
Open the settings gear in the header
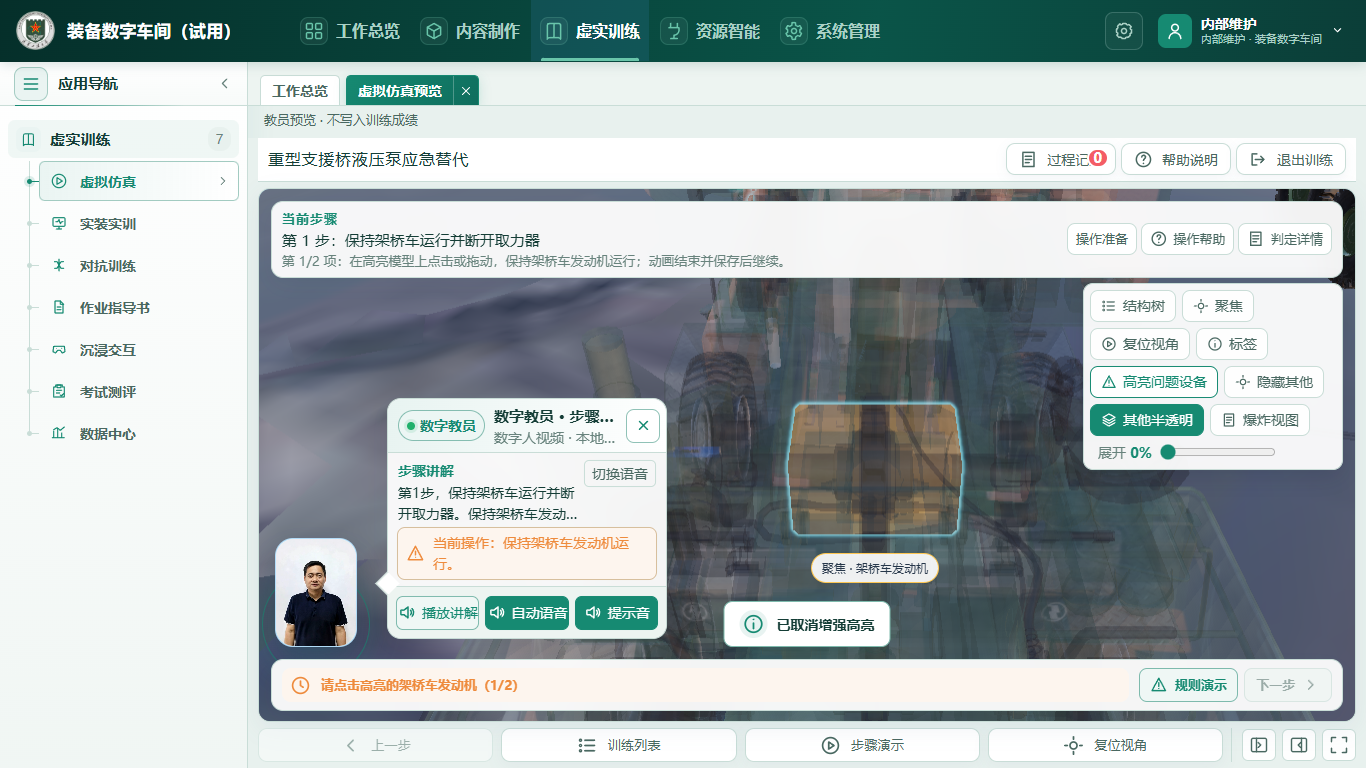(x=1123, y=31)
